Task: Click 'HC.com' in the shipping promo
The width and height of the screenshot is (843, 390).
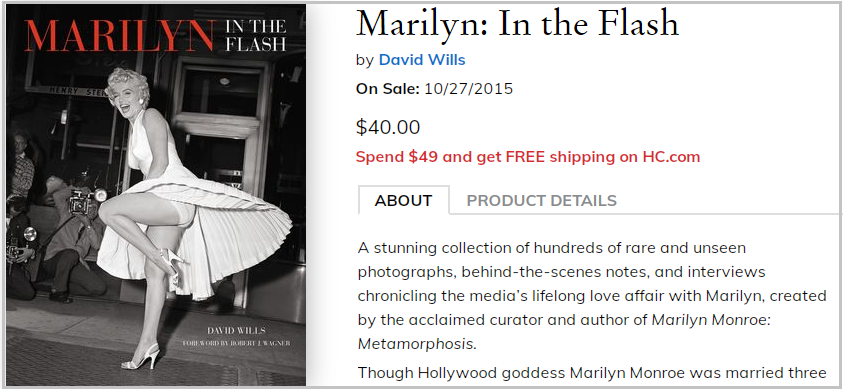Action: coord(671,157)
